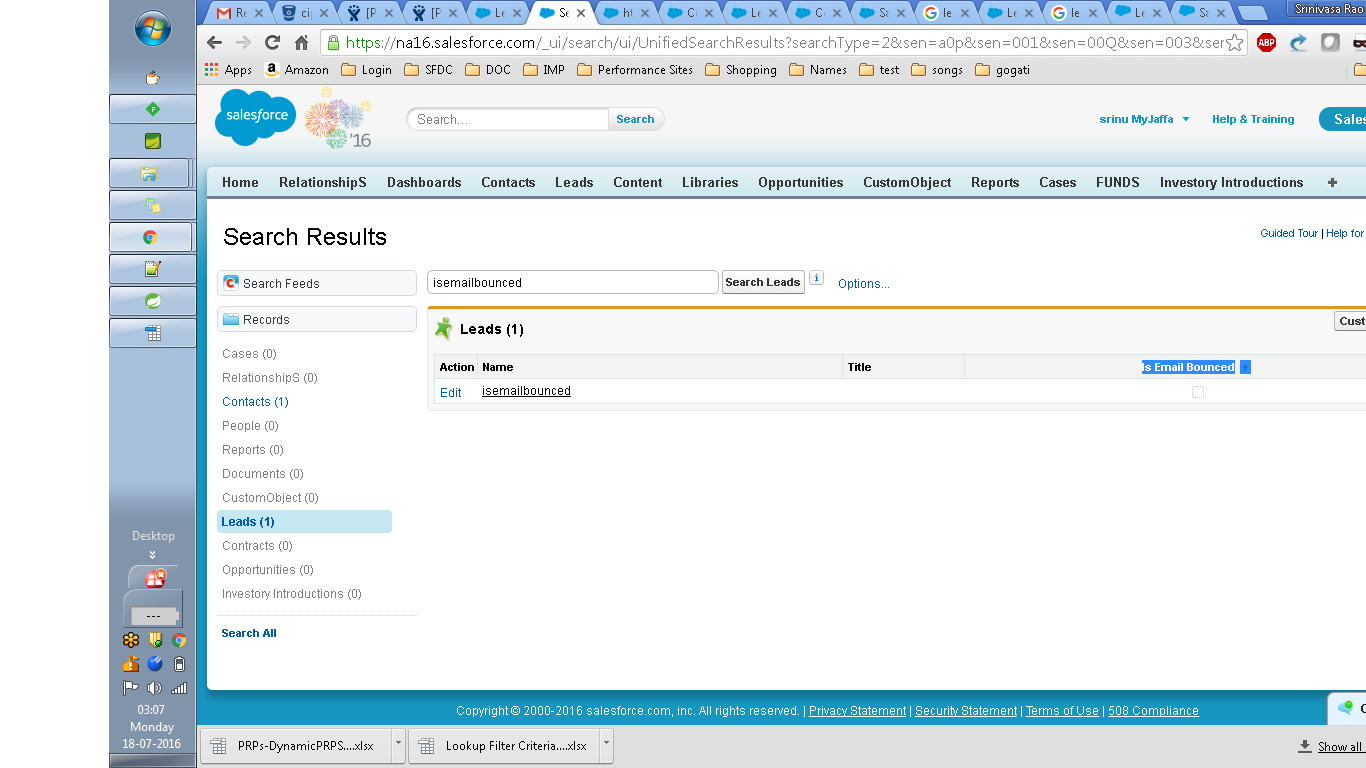Image resolution: width=1366 pixels, height=768 pixels.
Task: Toggle the Is Email Bounced checkbox for isemailbounced
Action: (1198, 392)
